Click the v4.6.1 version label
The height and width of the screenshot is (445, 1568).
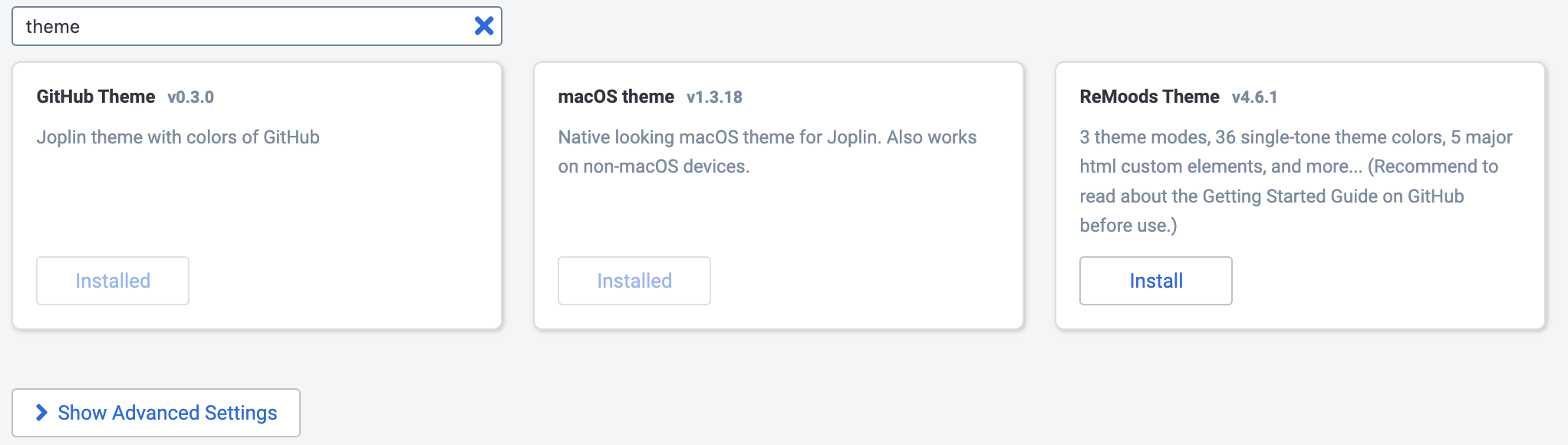tap(1254, 97)
